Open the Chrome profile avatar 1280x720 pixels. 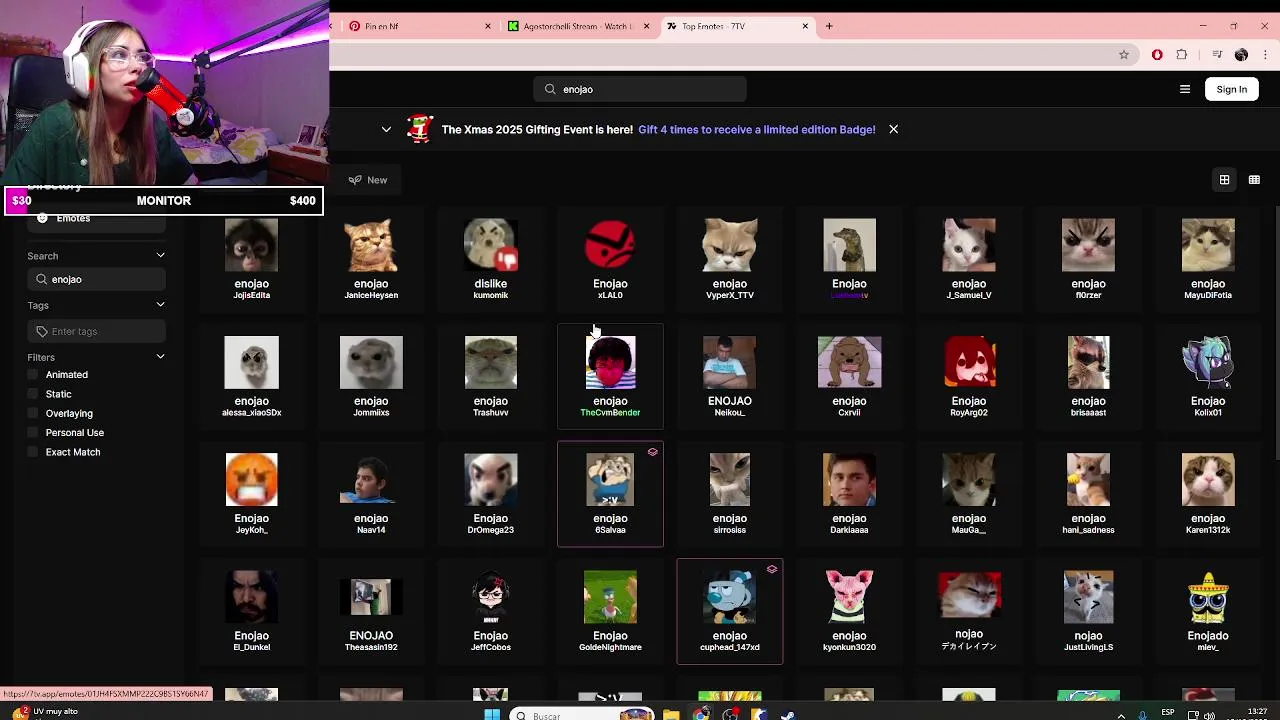1241,55
